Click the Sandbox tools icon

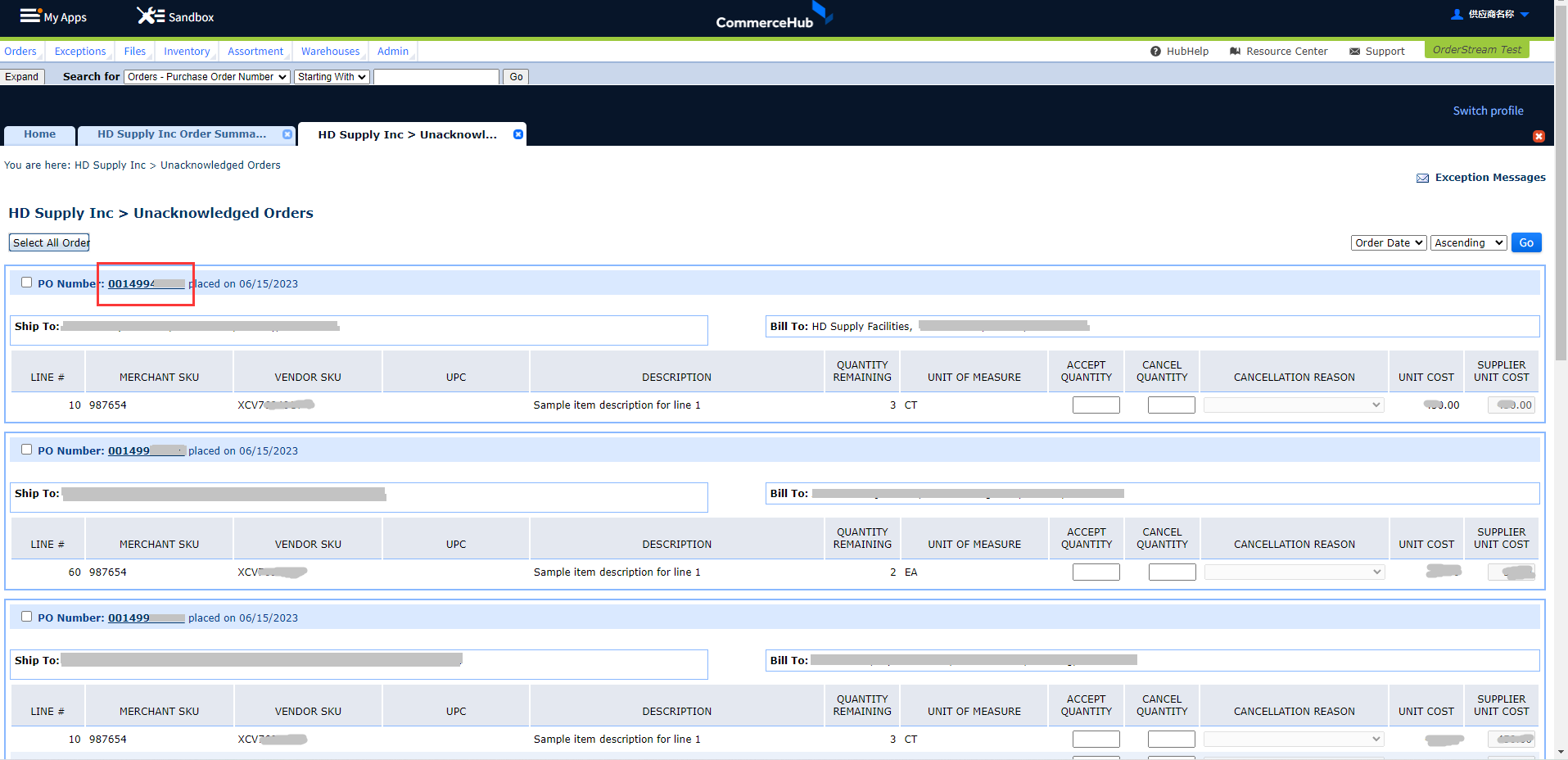(151, 16)
